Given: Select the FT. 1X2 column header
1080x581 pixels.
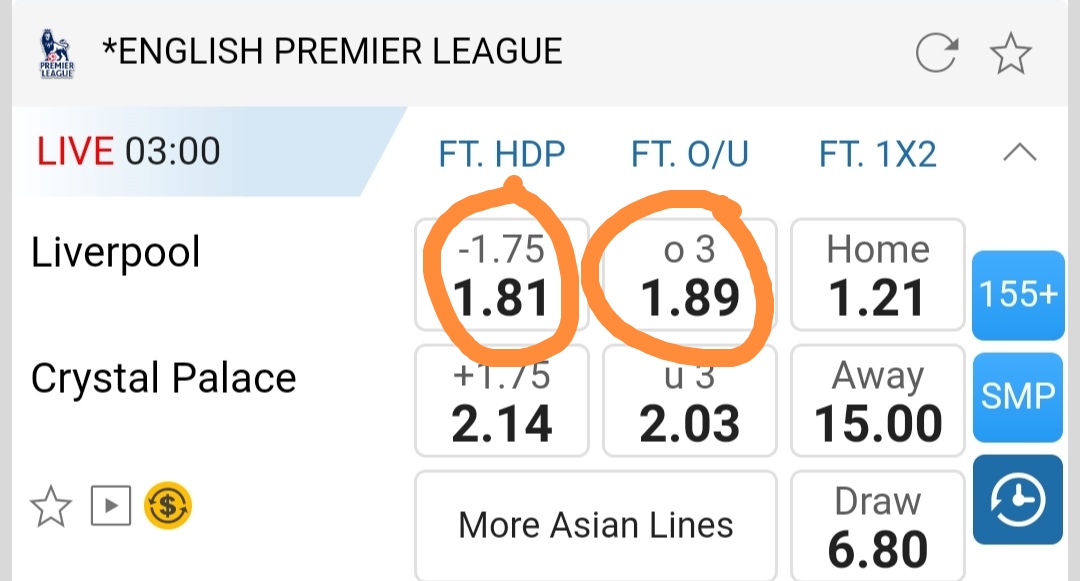Looking at the screenshot, I should (x=878, y=154).
